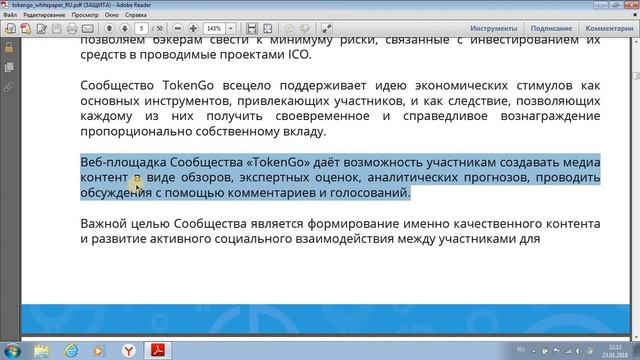This screenshot has height=360, width=640.
Task: Click the zoom percentage field 143%
Action: (x=214, y=28)
